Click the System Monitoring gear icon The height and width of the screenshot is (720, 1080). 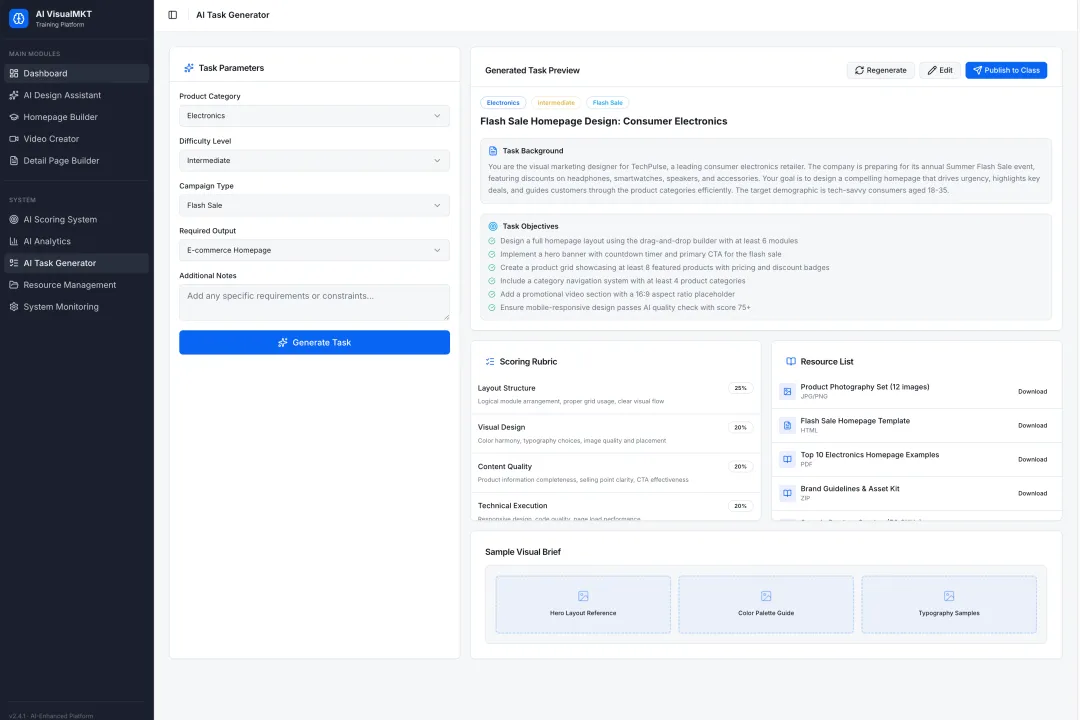14,307
